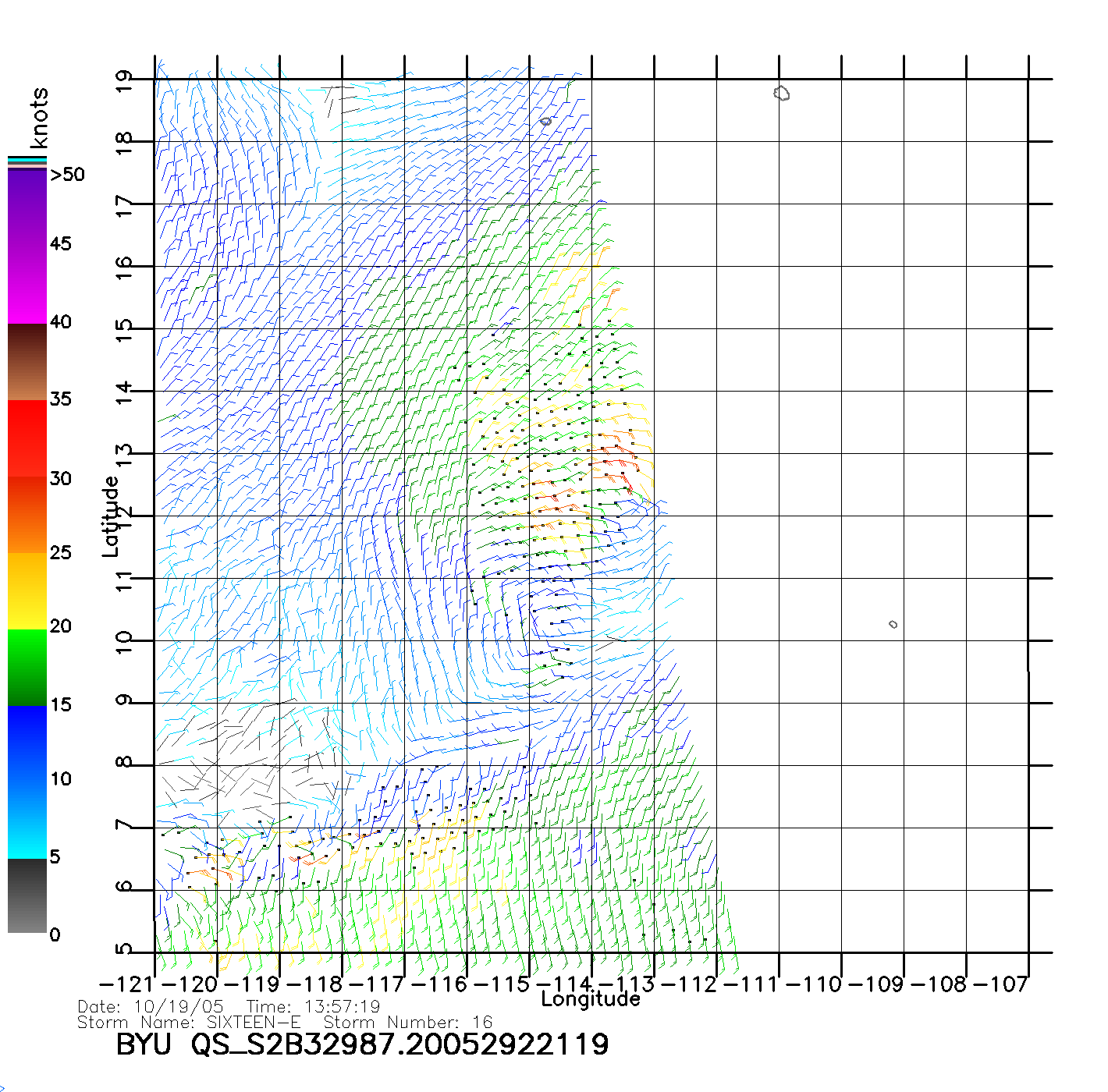Click the Storm Number 16 text

[407, 1022]
